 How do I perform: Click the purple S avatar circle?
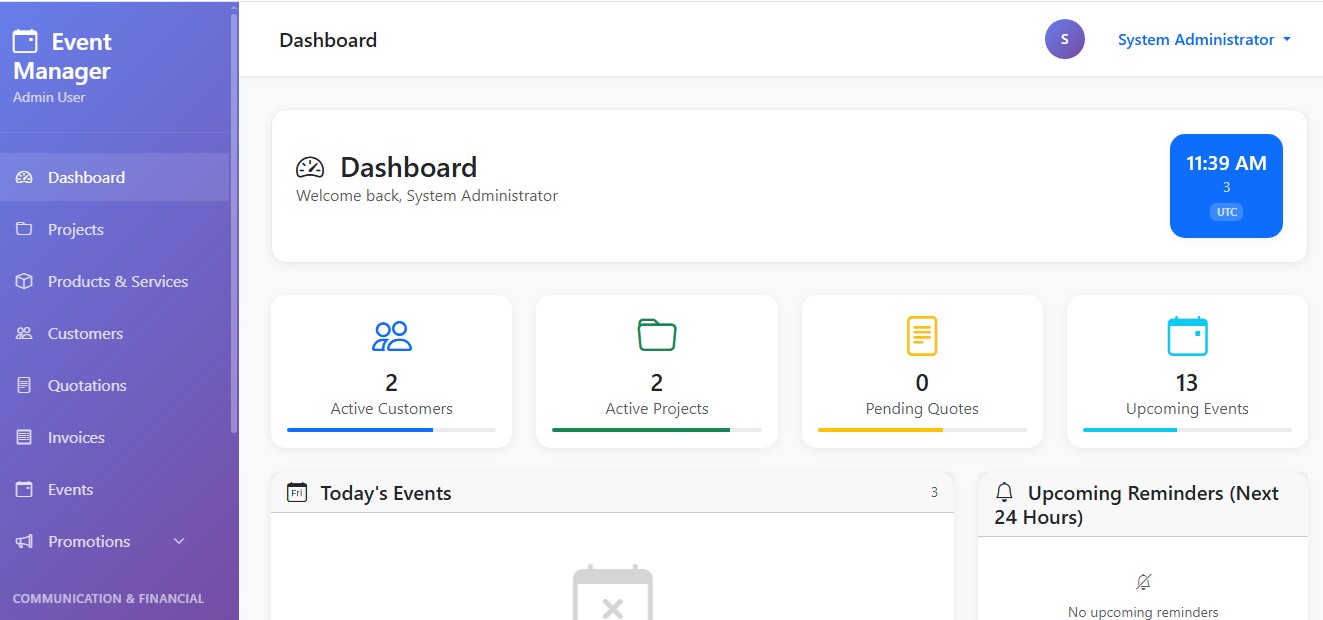click(1064, 38)
